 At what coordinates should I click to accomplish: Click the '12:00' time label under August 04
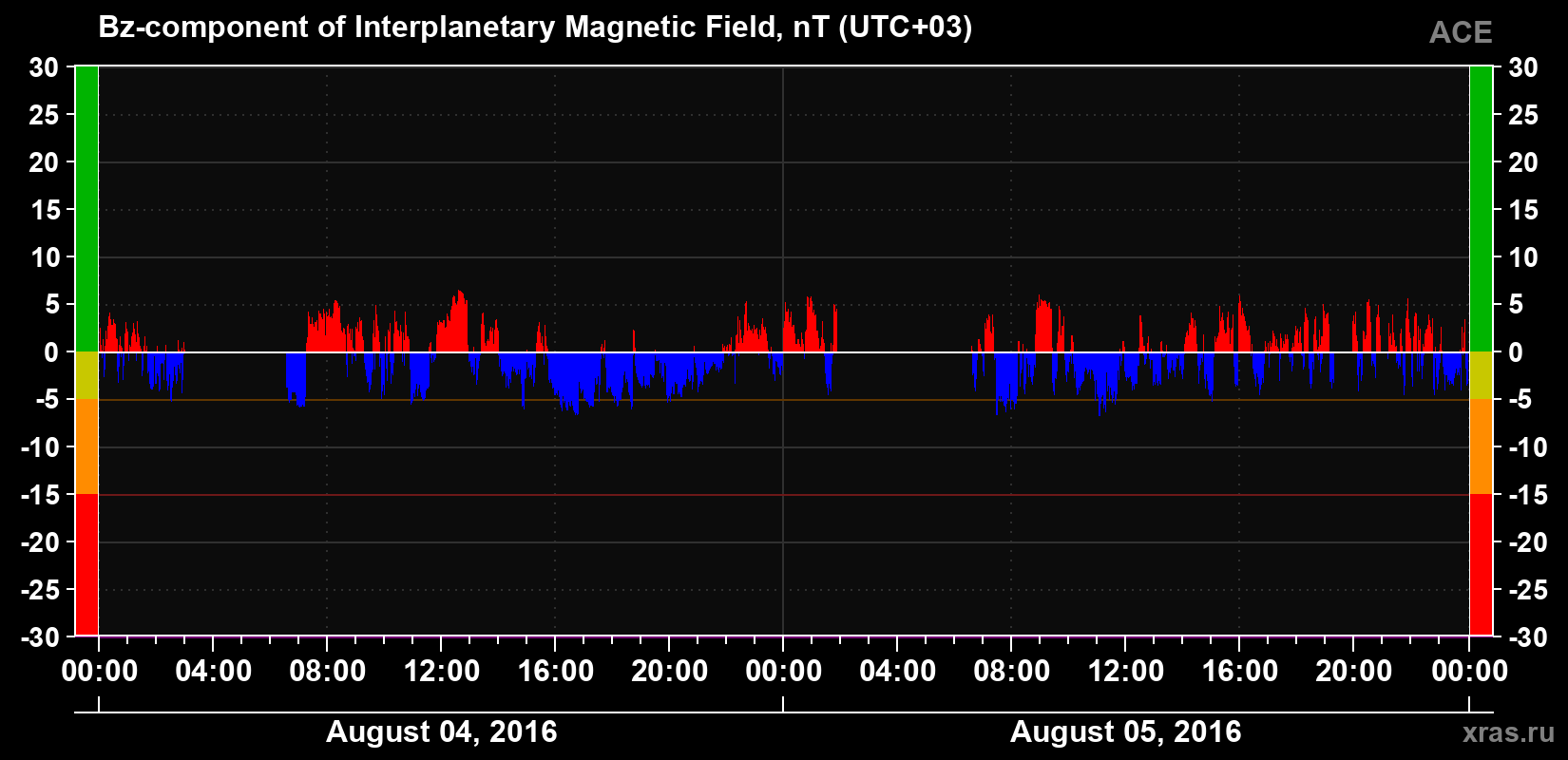(x=442, y=672)
